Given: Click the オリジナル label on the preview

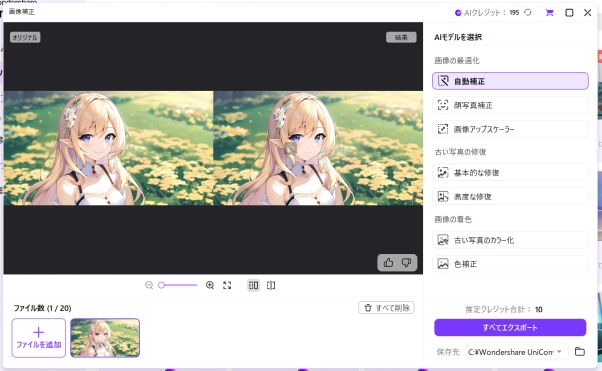Looking at the screenshot, I should click(25, 37).
